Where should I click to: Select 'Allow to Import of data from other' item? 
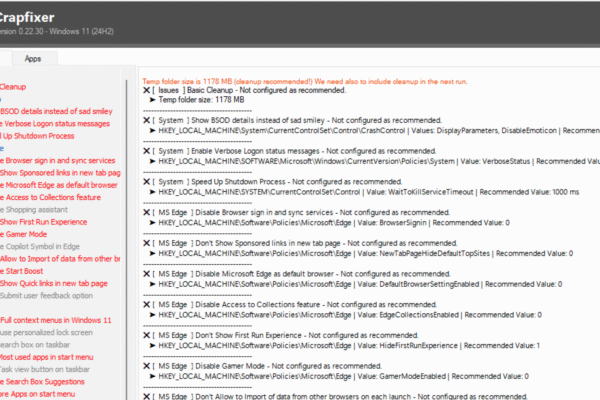coord(60,259)
